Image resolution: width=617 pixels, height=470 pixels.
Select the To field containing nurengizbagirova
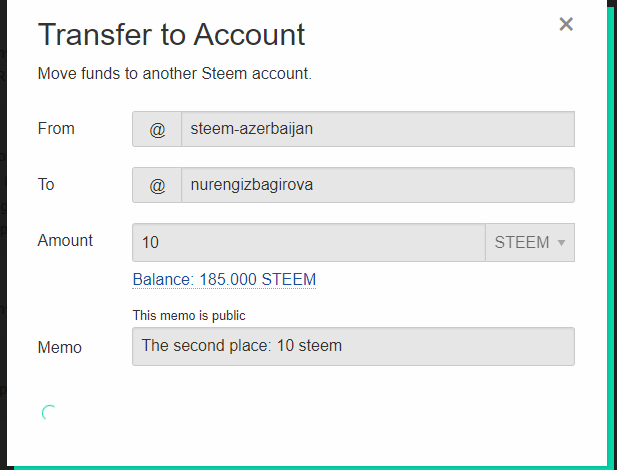click(x=377, y=185)
